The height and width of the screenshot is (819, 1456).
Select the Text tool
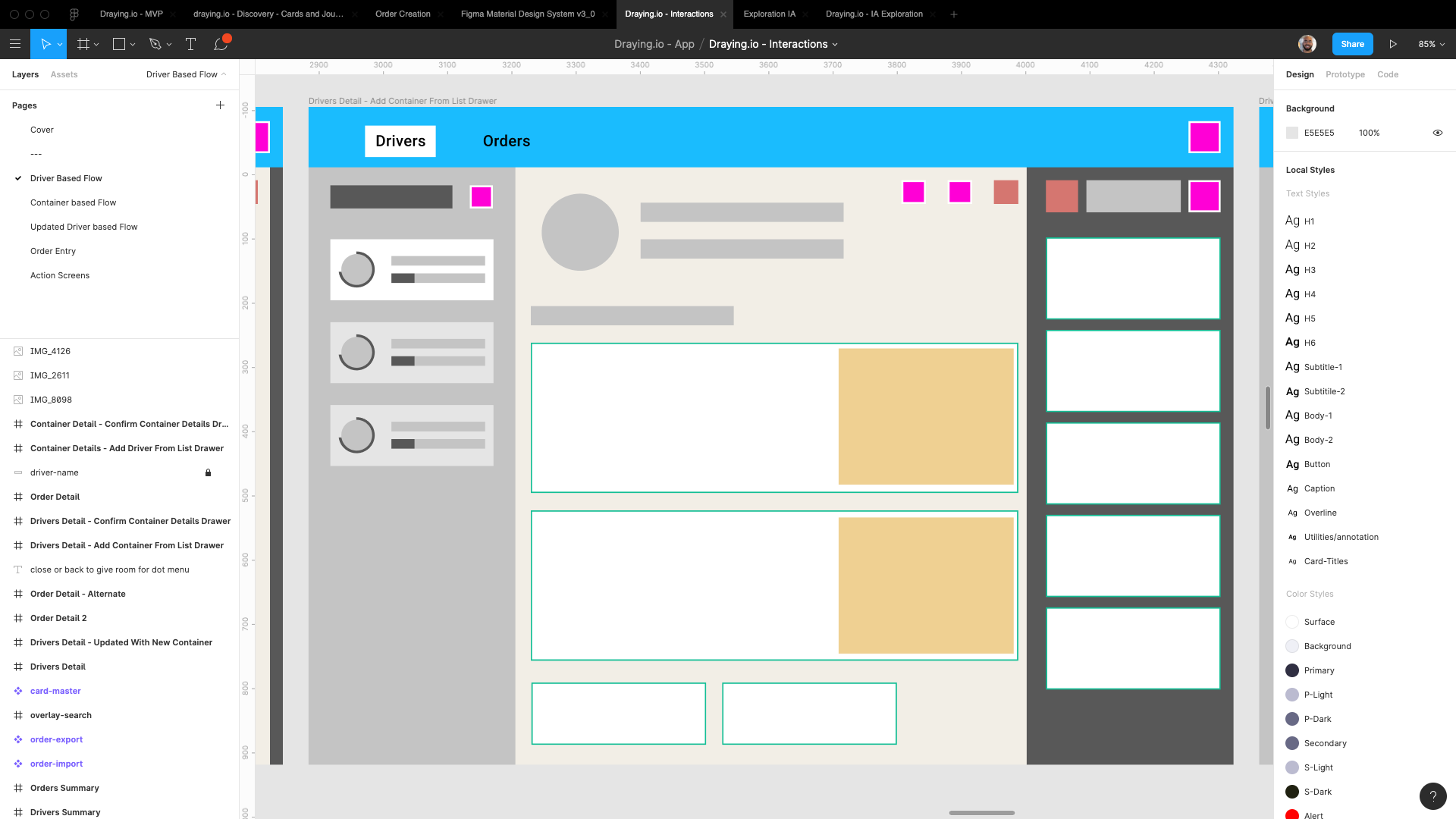pos(190,44)
